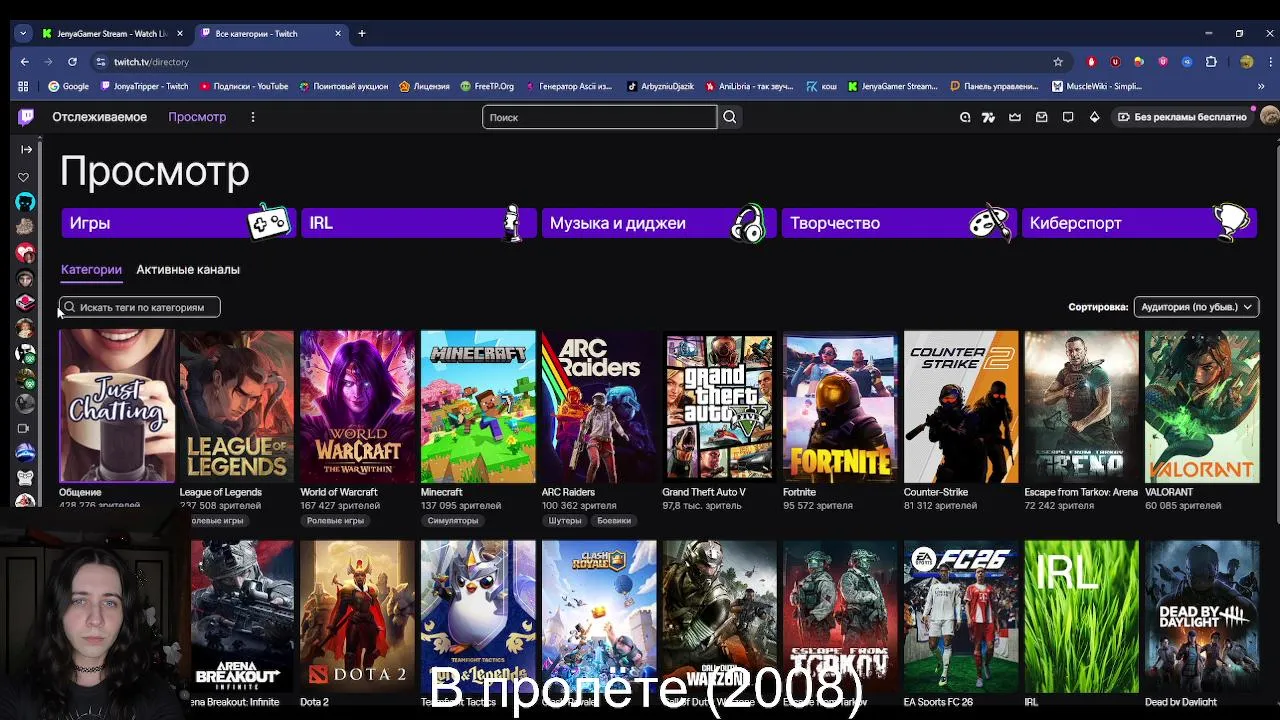
Task: Switch to Активные каналы tab
Action: [188, 269]
